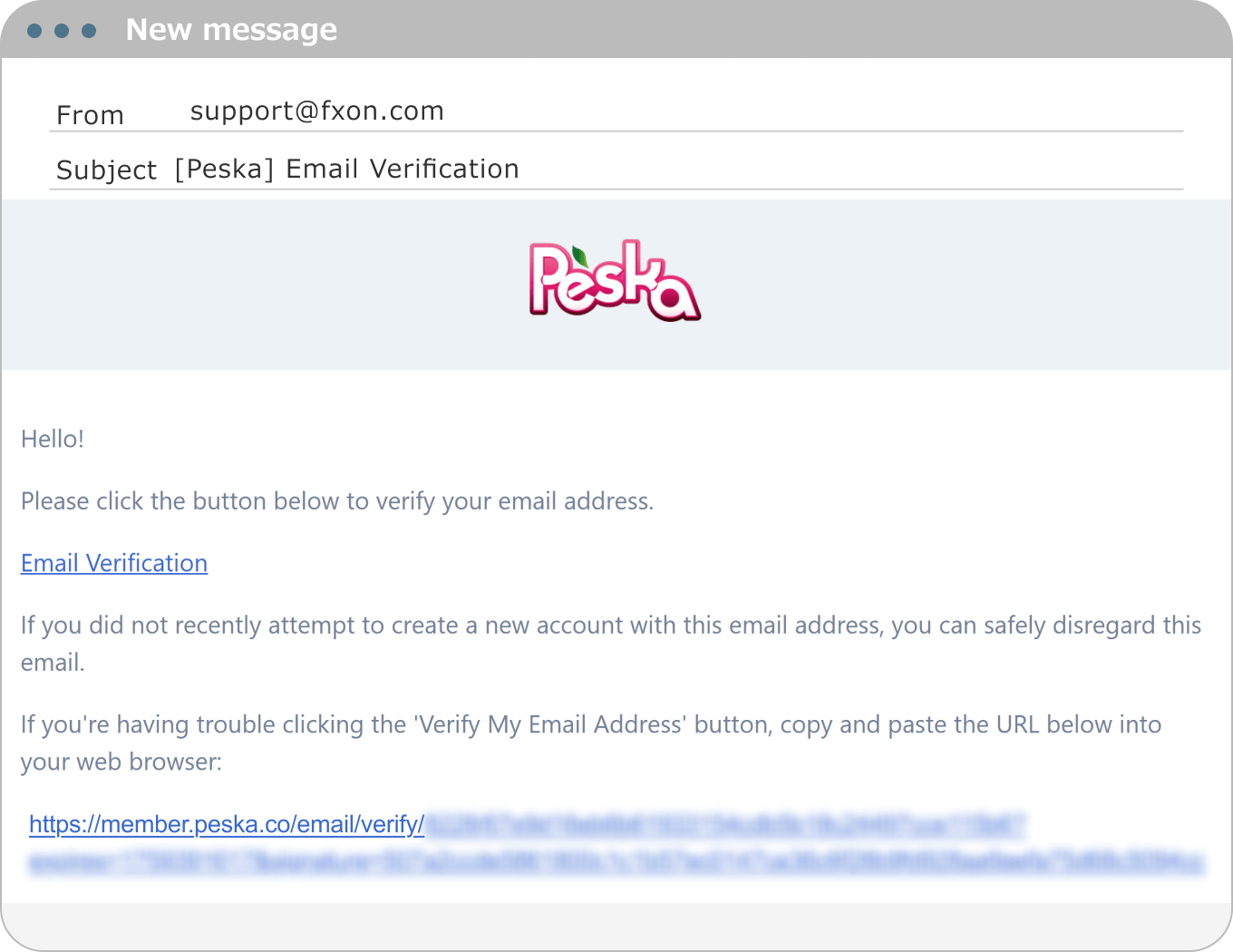Click the 'From' field label
The image size is (1233, 952).
[x=90, y=115]
